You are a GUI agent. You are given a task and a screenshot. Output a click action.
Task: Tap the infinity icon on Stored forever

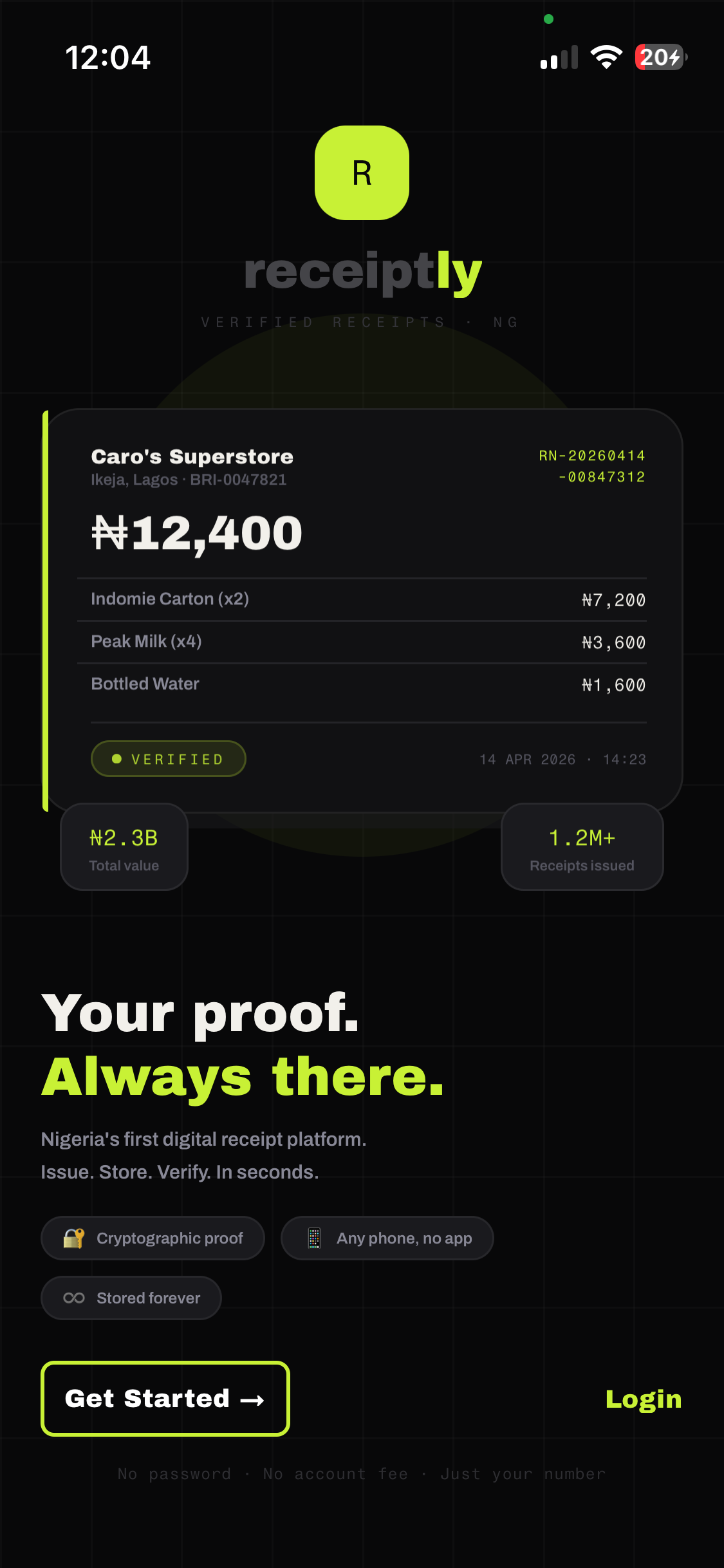point(74,1298)
